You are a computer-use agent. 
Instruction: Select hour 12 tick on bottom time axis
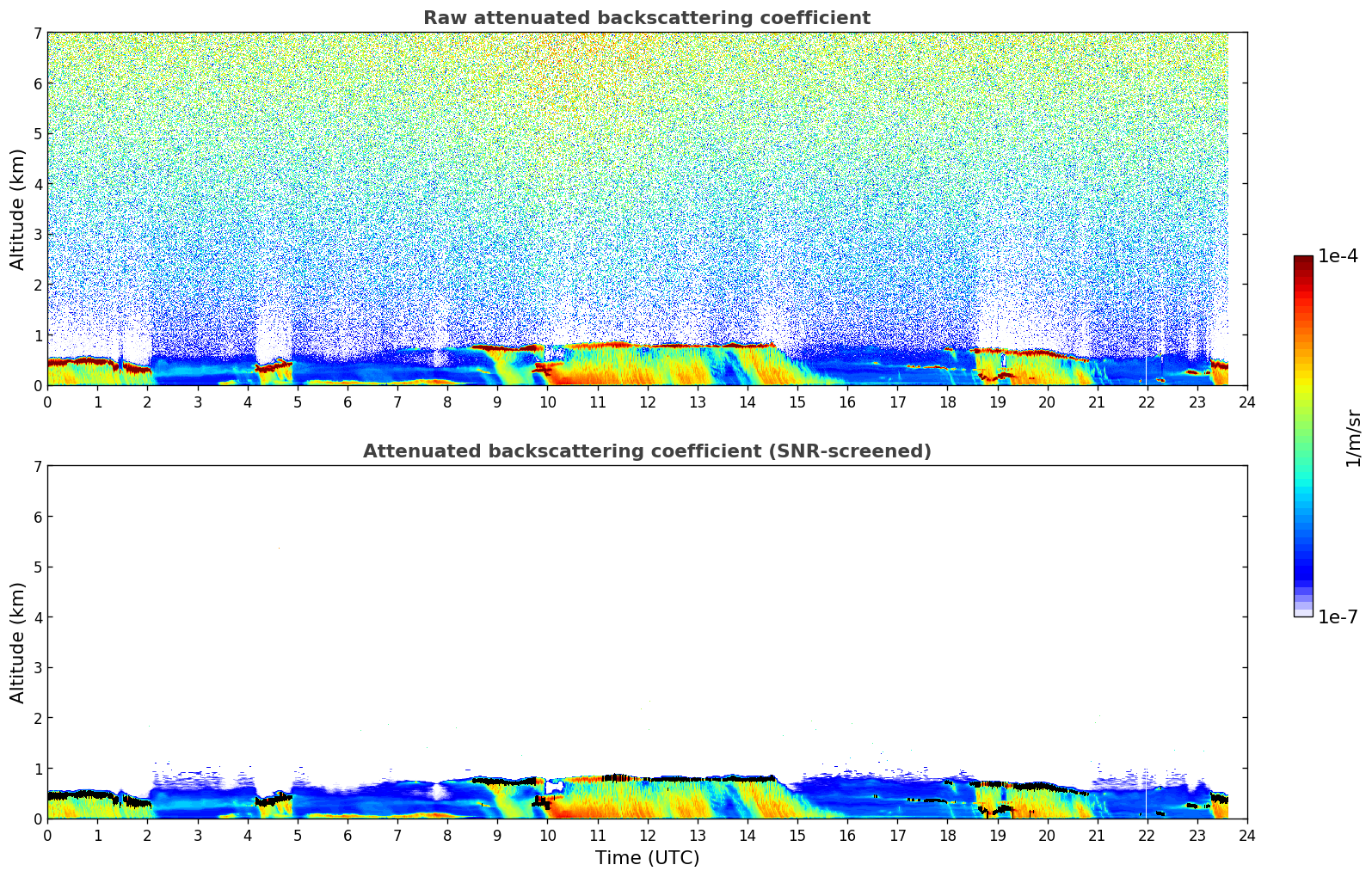click(x=647, y=835)
